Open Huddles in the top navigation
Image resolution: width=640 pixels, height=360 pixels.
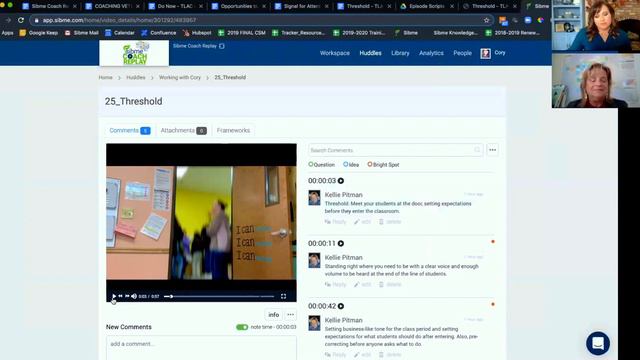pyautogui.click(x=370, y=53)
